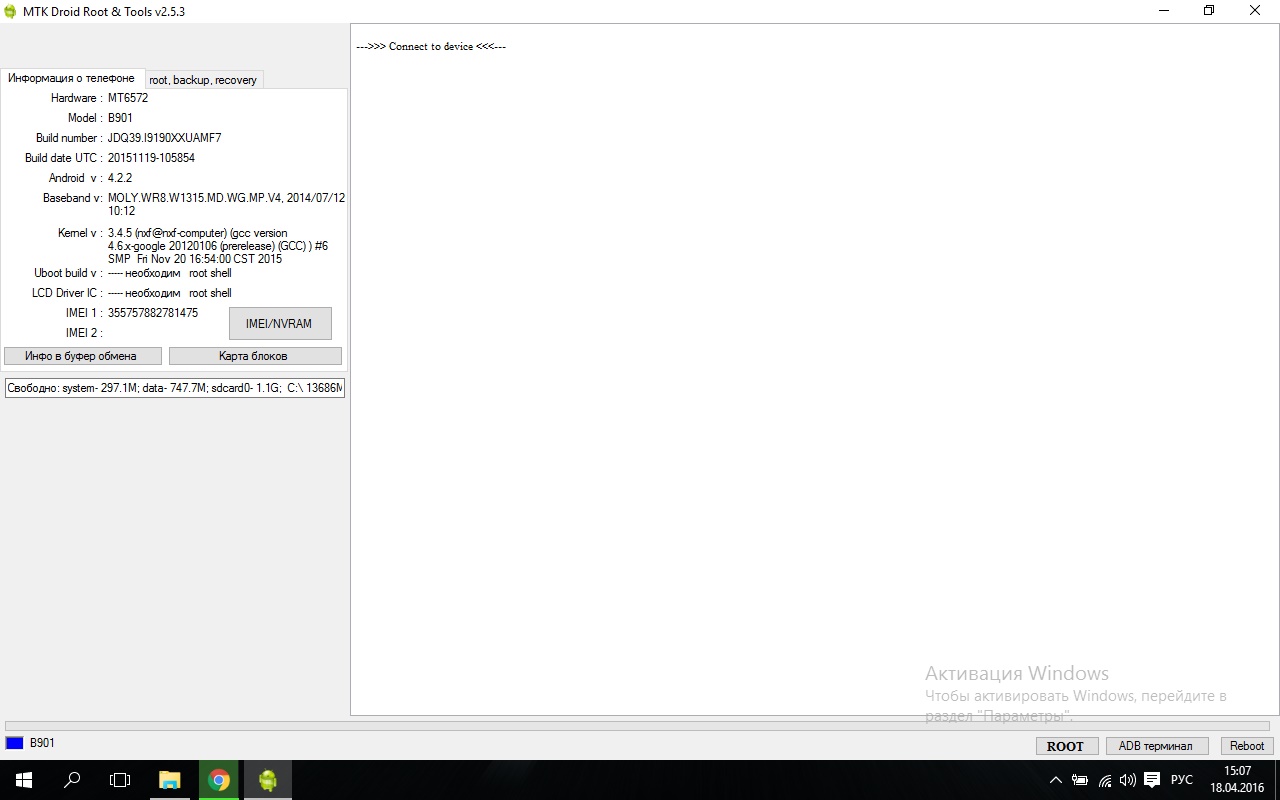Image resolution: width=1280 pixels, height=800 pixels.
Task: Open Карта блоков block map
Action: (254, 356)
